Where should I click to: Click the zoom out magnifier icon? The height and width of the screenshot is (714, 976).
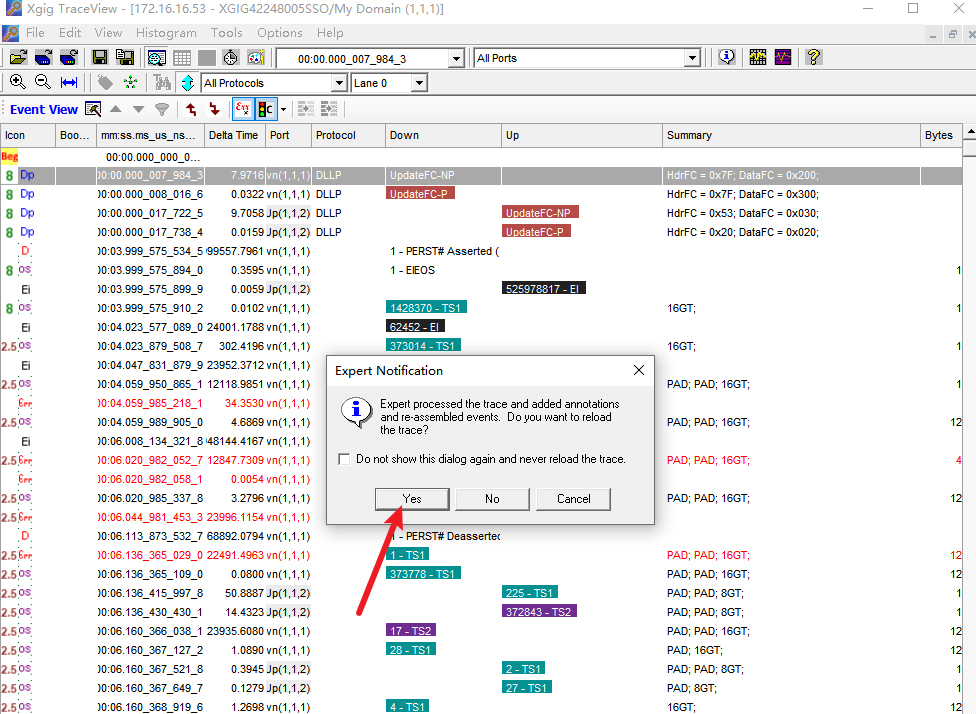tap(43, 82)
